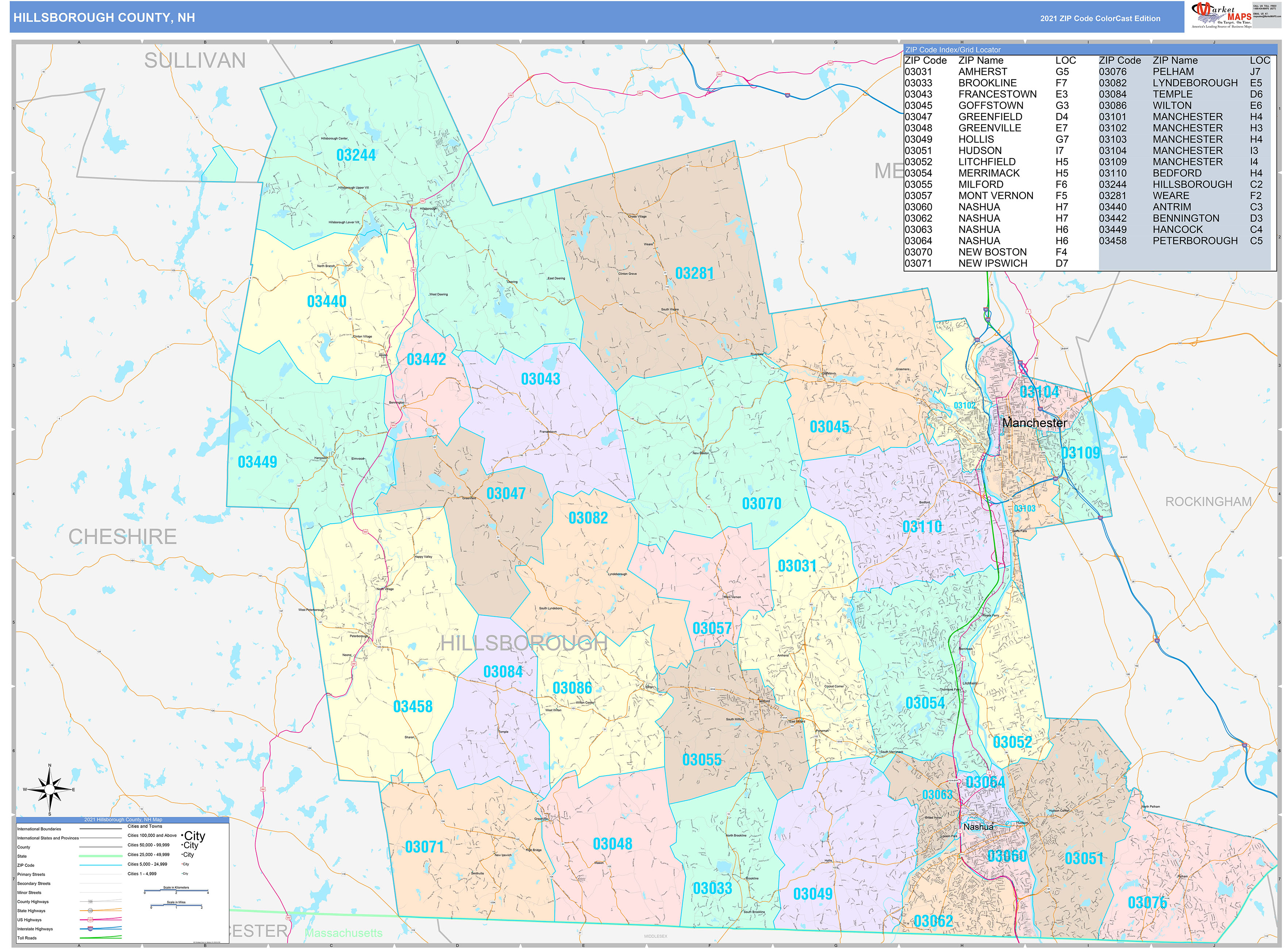The image size is (1288, 949).
Task: Click the interstate highway shield in the legend
Action: pos(90,929)
